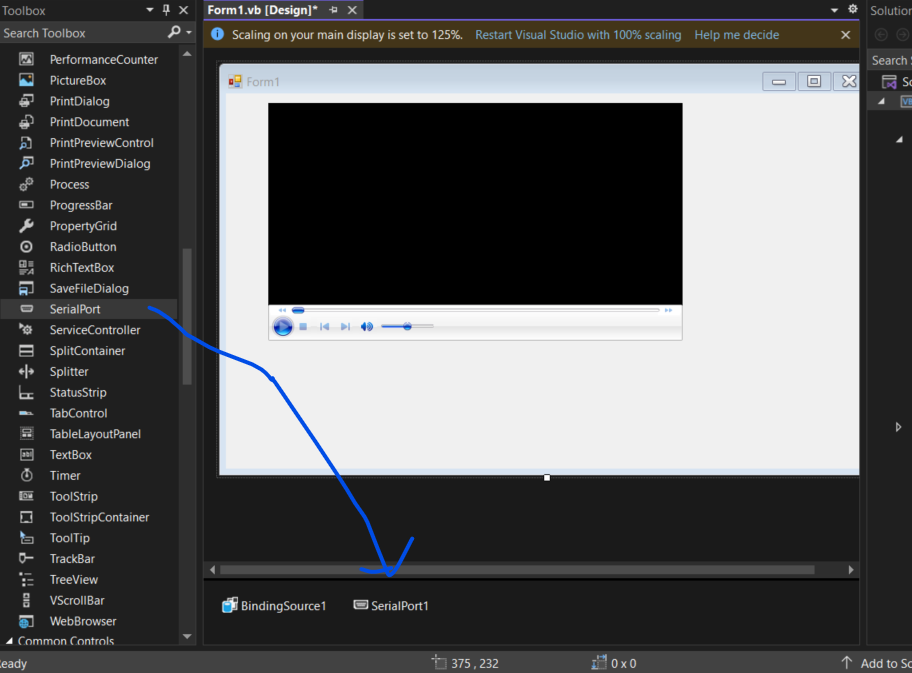
Task: Pick the PropertyGrid wrench icon
Action: [26, 226]
